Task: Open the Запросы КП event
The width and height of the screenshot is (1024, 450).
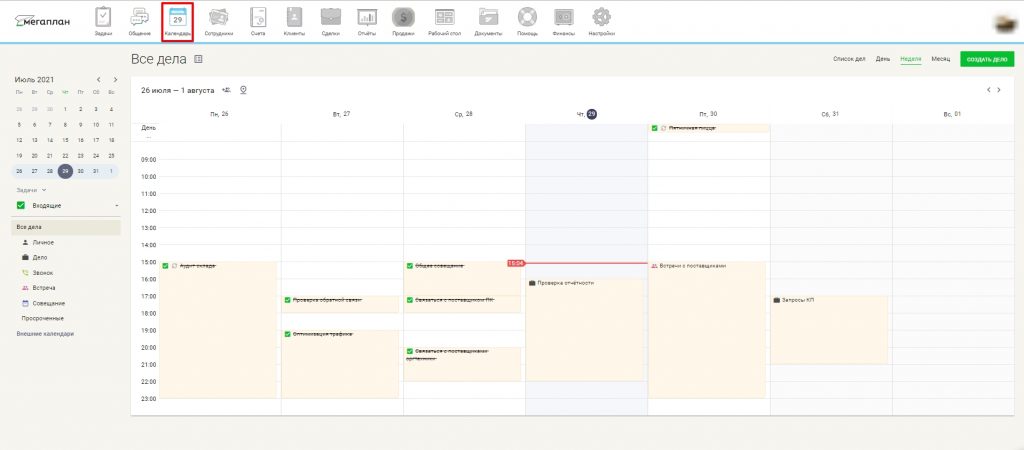Action: tap(829, 330)
